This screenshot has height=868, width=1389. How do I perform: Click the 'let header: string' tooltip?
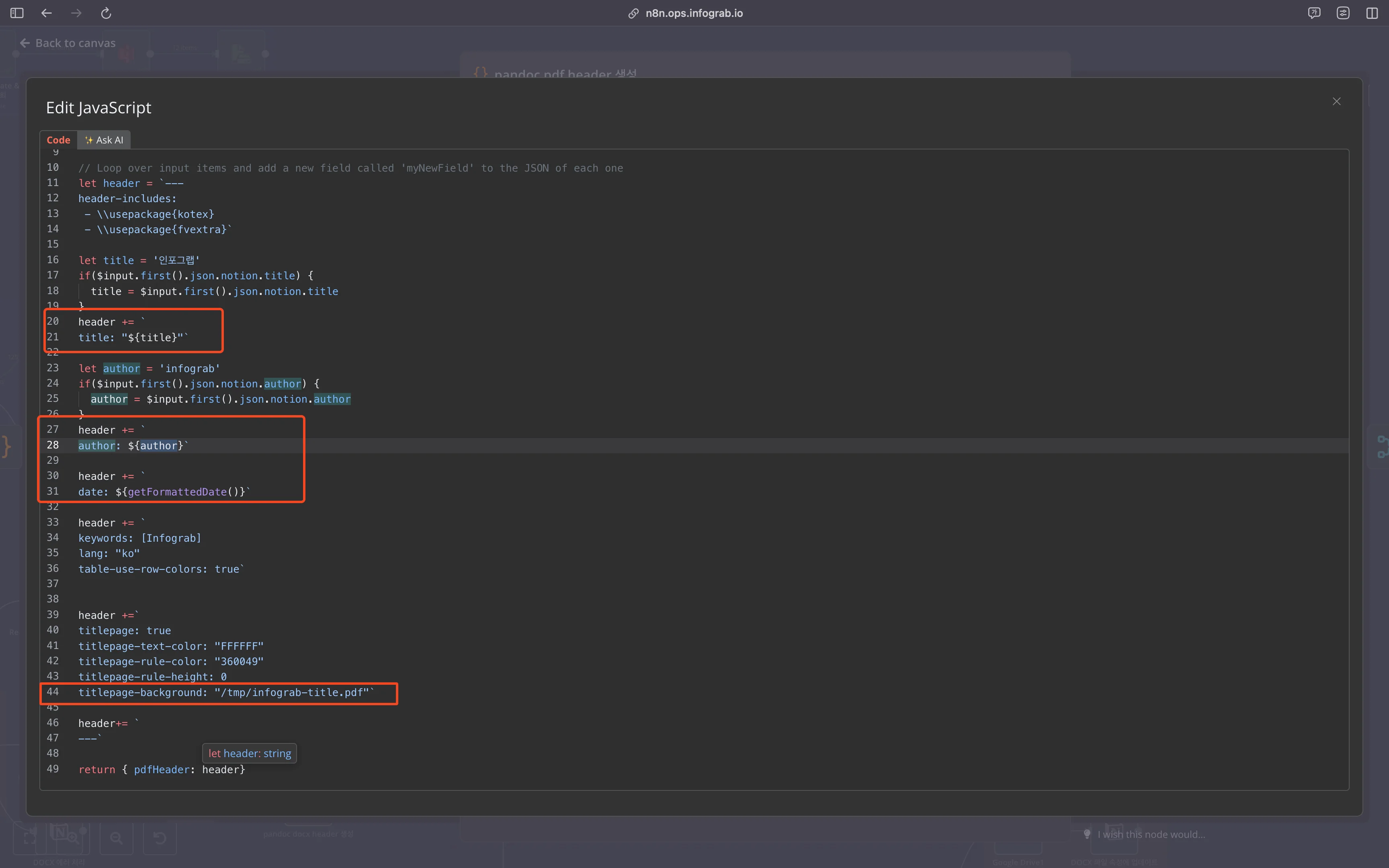point(249,753)
